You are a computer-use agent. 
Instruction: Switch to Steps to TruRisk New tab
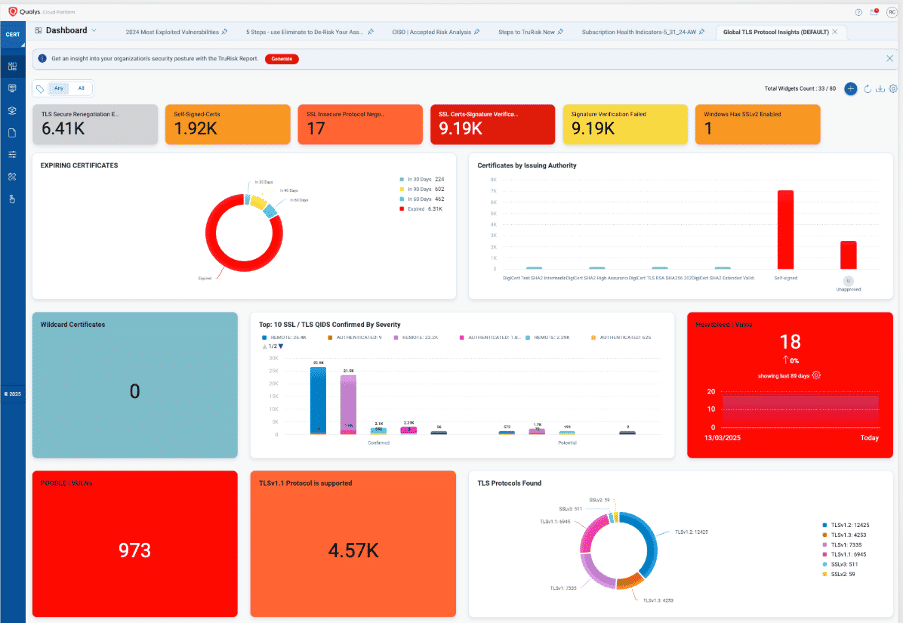click(x=526, y=32)
